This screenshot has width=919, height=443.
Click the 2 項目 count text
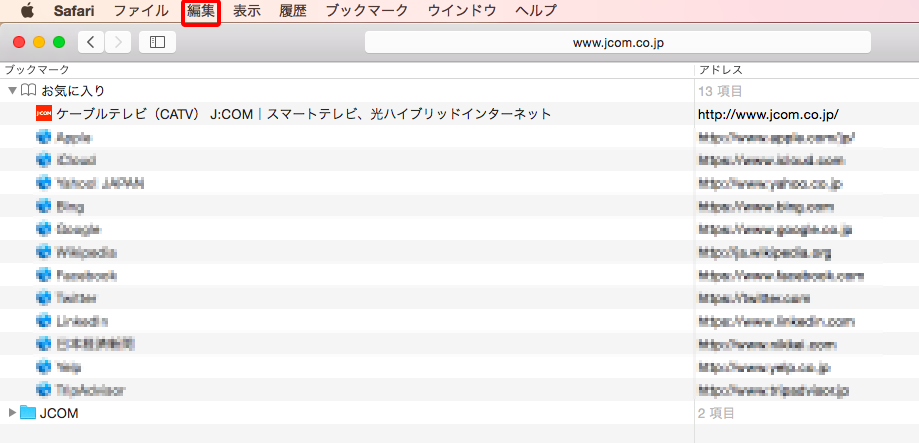tap(716, 413)
